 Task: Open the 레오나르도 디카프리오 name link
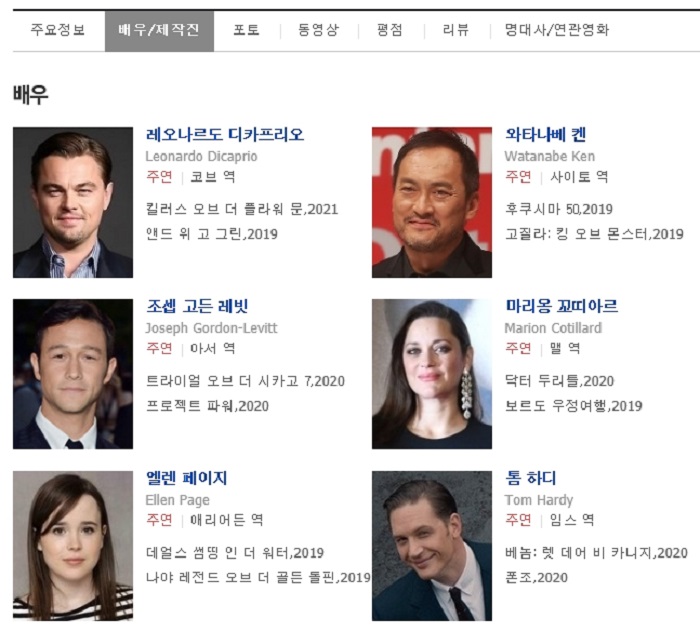pos(225,134)
